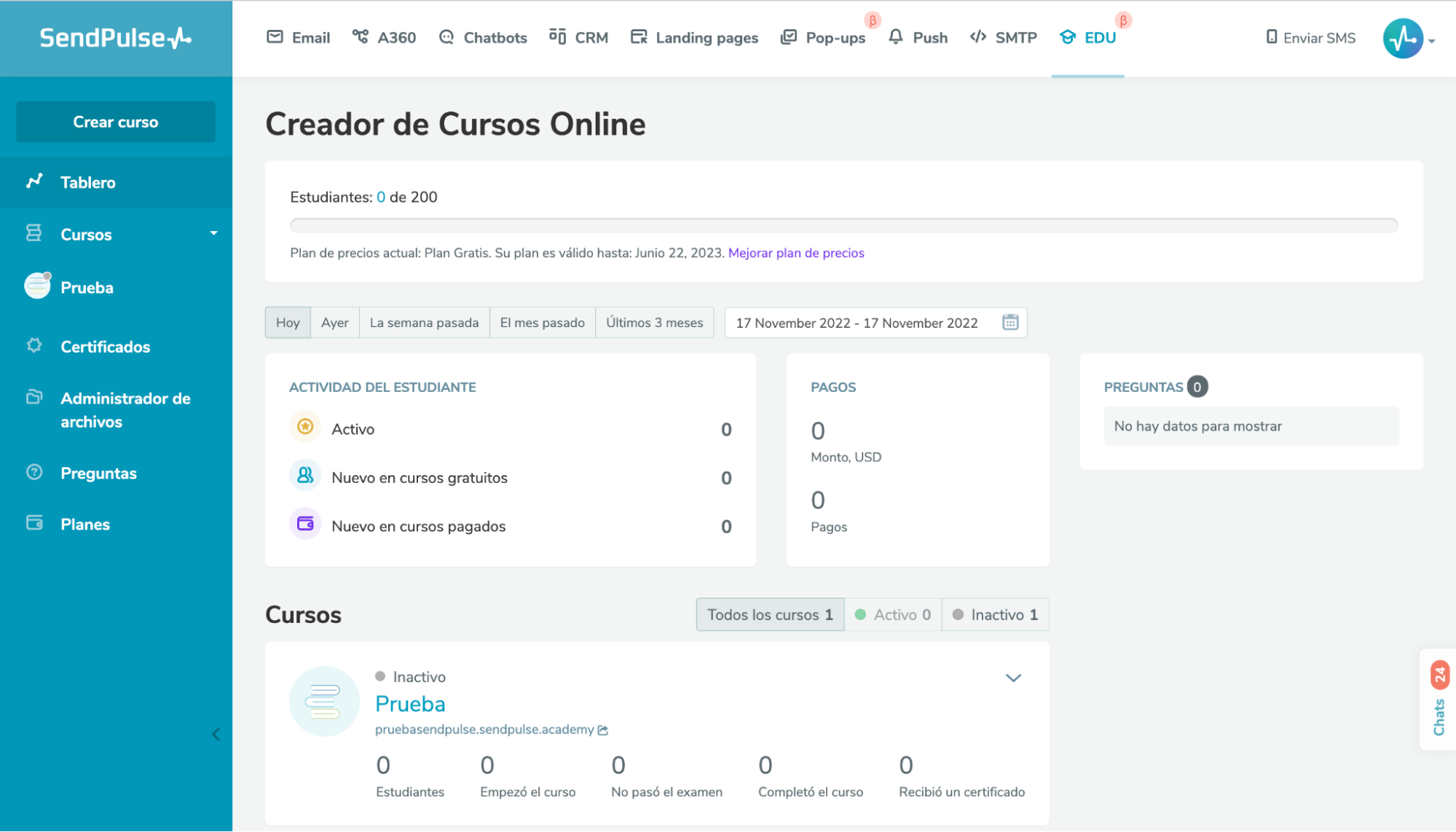
Task: Open the Push bell icon
Action: [x=895, y=37]
